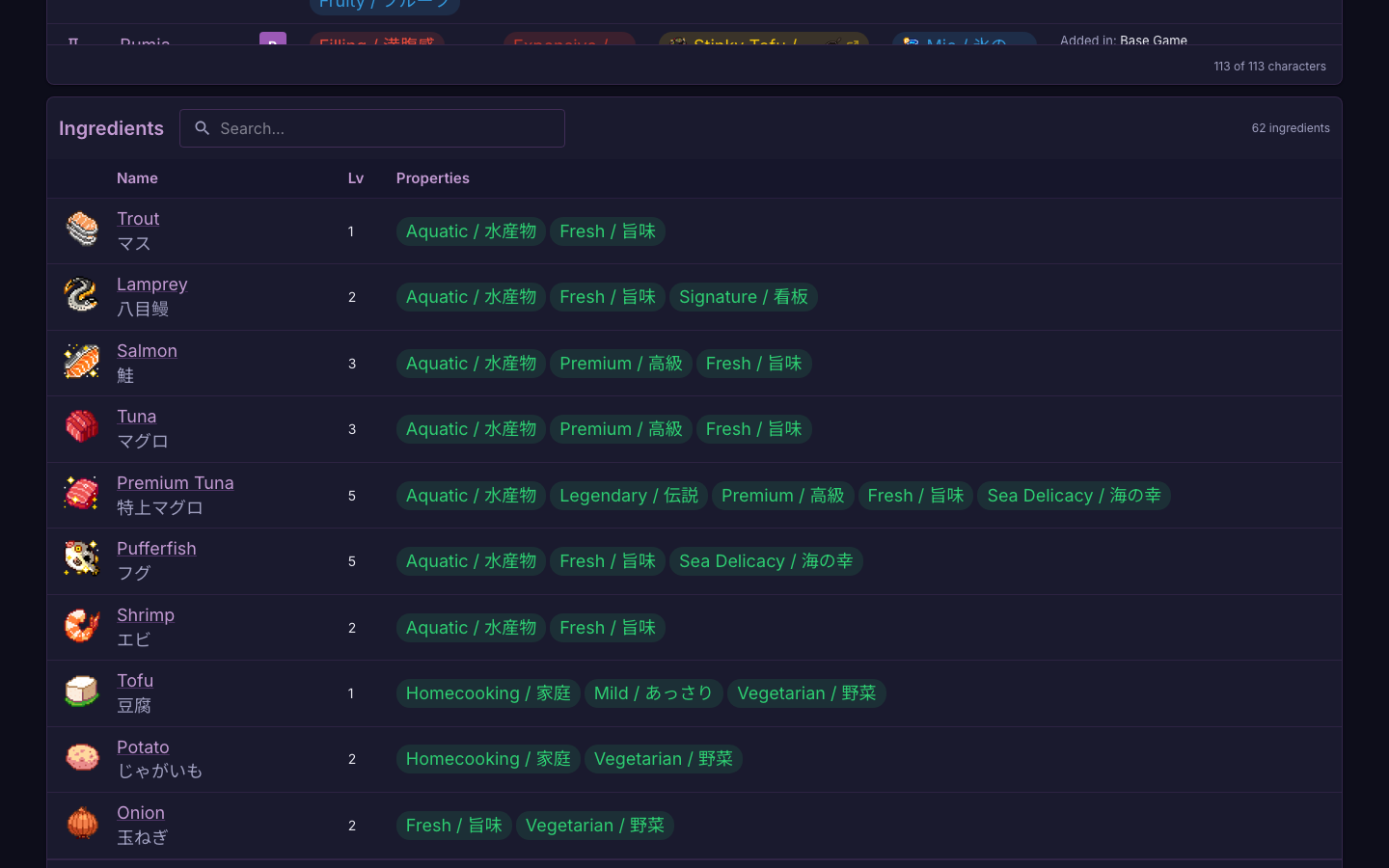
Task: Click Premium Tuna's Sea Delicacy tag
Action: [1074, 496]
